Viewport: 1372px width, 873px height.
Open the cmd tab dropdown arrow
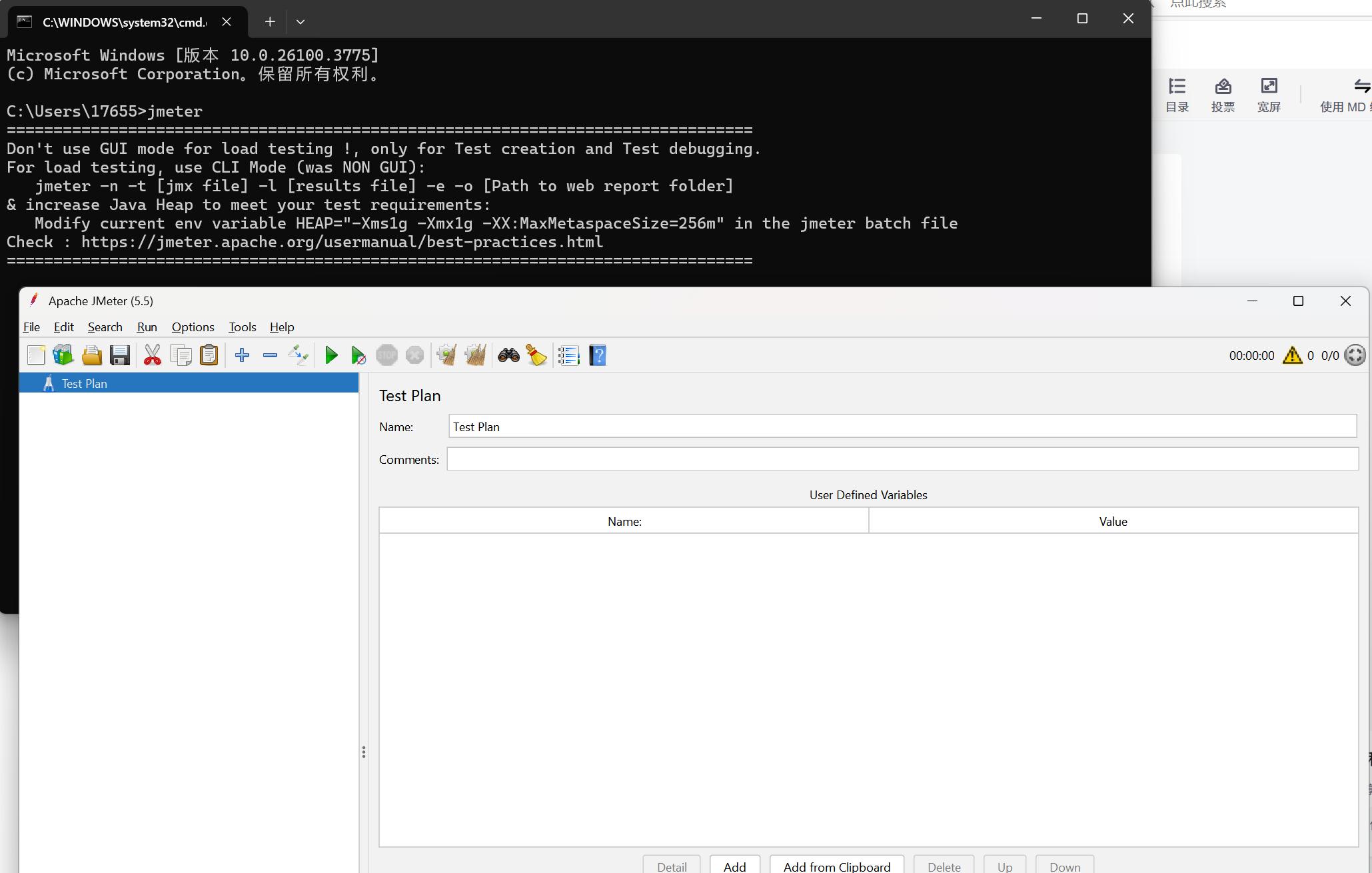coord(301,22)
